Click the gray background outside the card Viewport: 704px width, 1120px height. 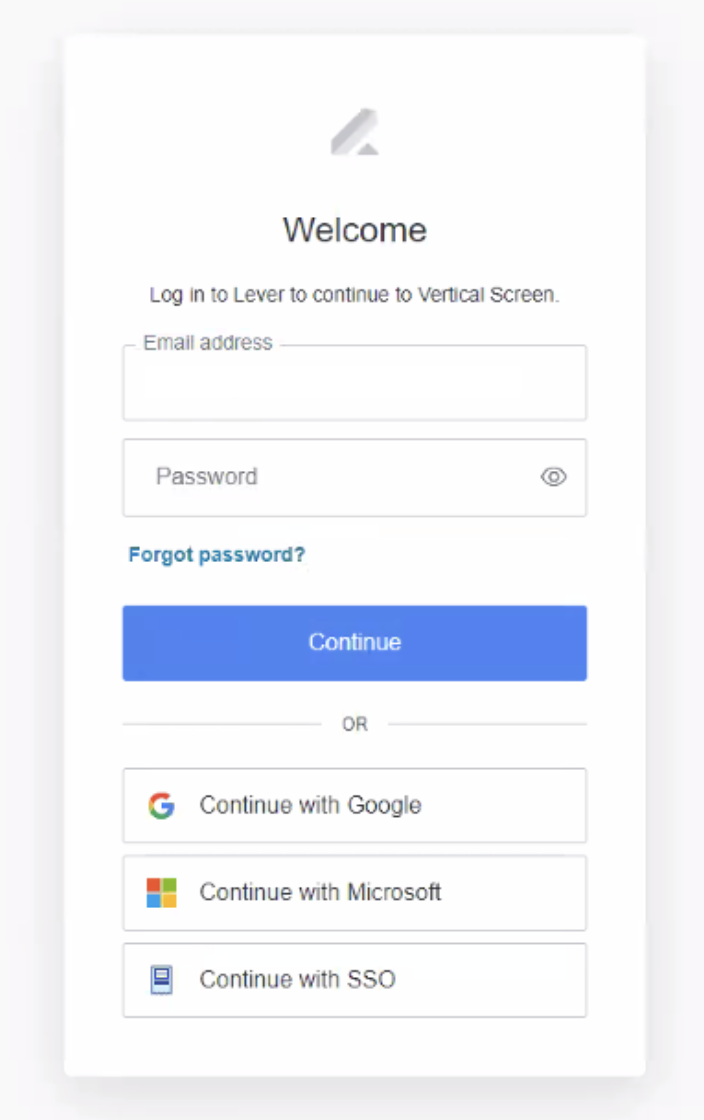[x=30, y=560]
